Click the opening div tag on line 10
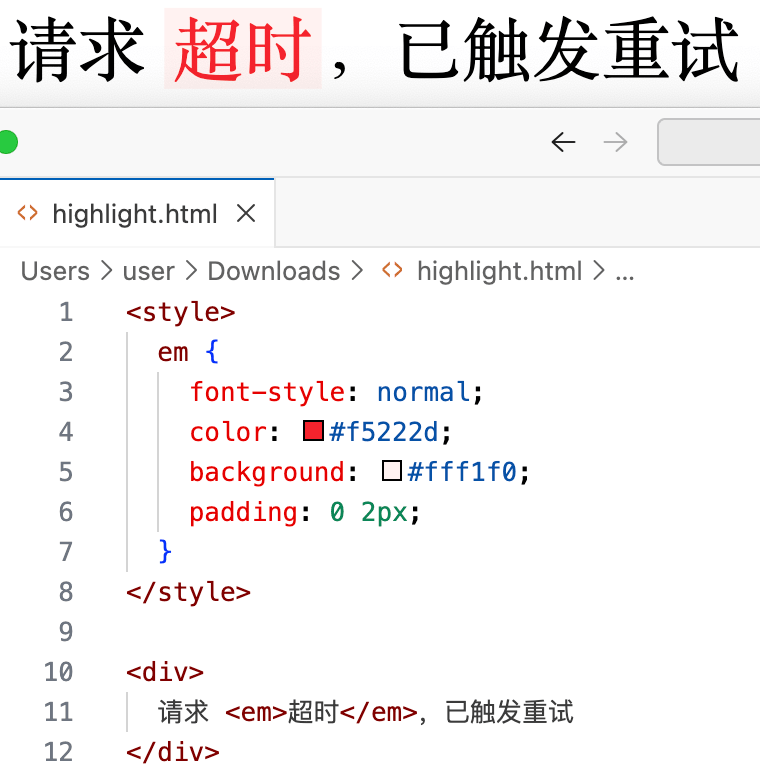Screen dimensions: 760x770 165,672
